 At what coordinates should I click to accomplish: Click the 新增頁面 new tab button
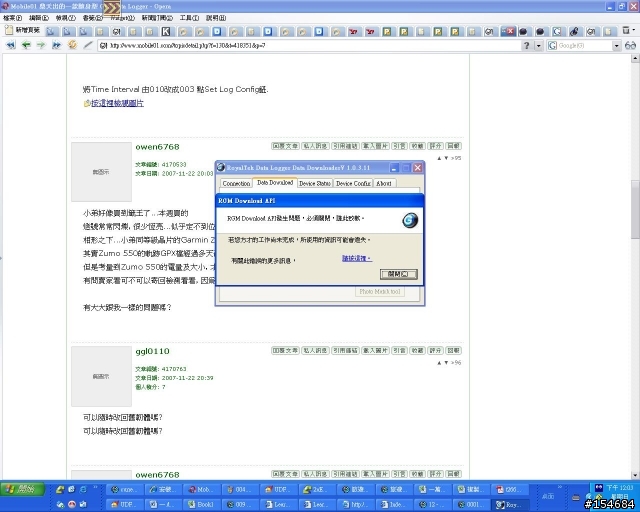[x=22, y=31]
